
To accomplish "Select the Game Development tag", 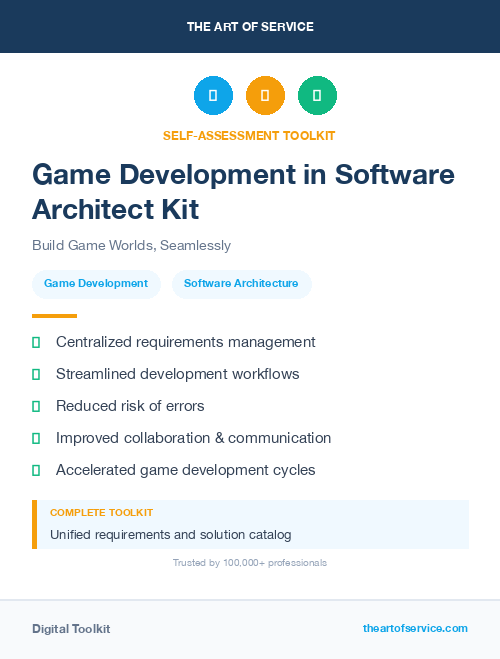I will click(96, 284).
